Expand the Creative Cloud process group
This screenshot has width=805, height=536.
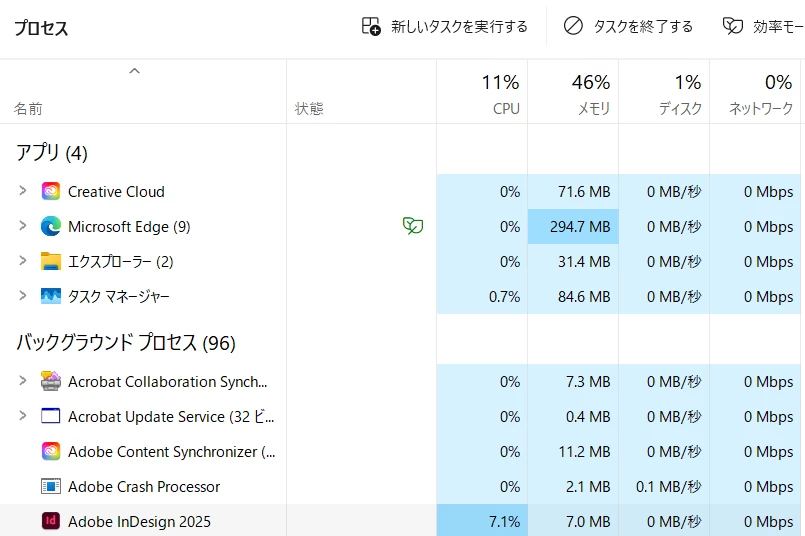(23, 191)
